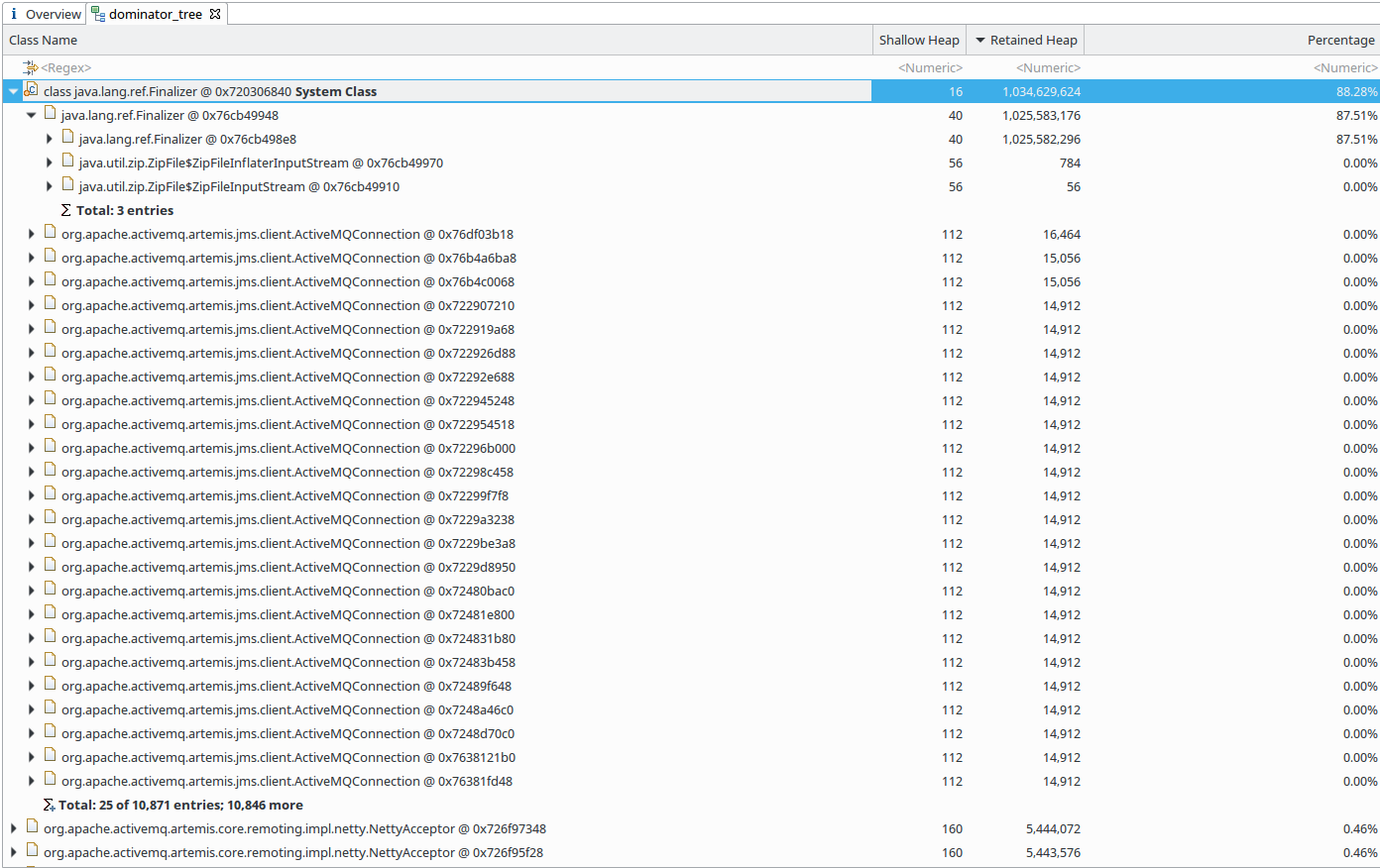
Task: Click the object icon of ActiveMQConnection @ 0x76df03b18
Action: 50,233
